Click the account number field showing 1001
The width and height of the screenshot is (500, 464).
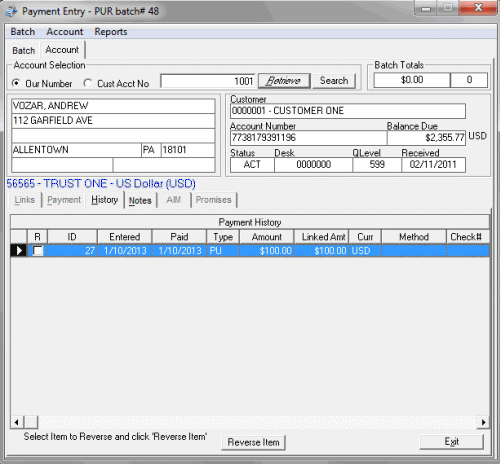tap(208, 81)
